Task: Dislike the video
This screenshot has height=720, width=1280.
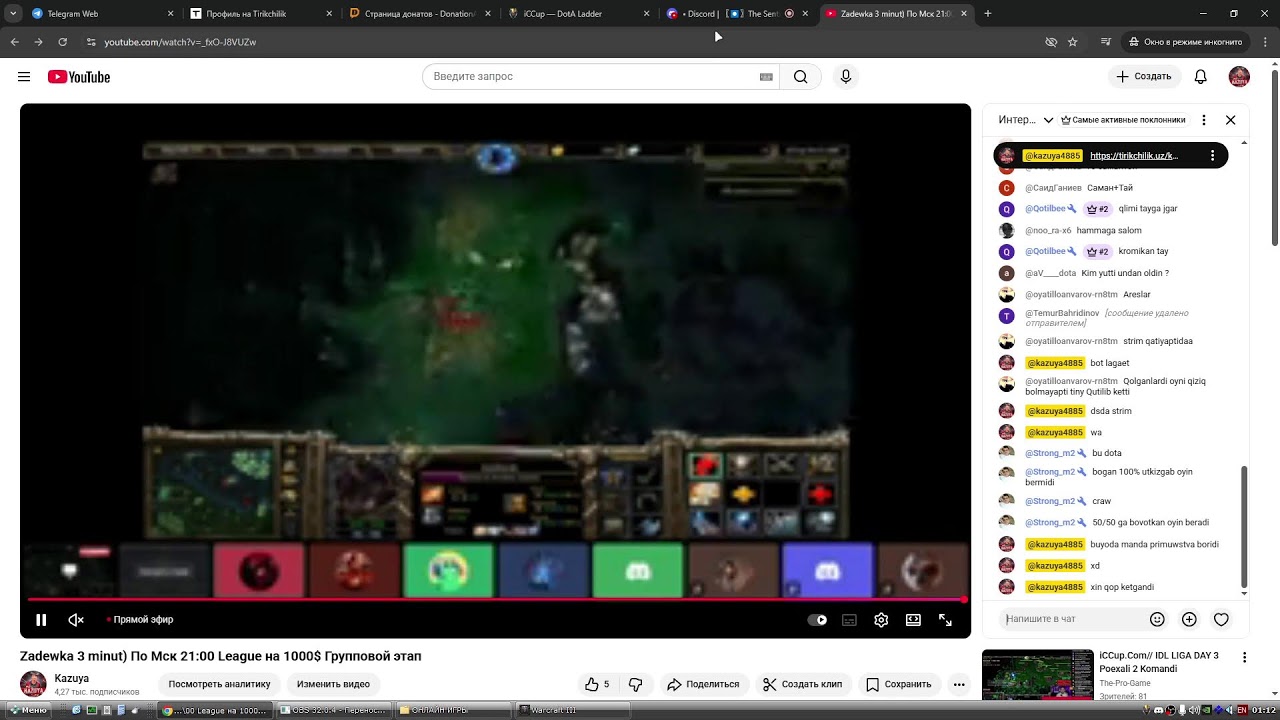Action: [x=635, y=684]
